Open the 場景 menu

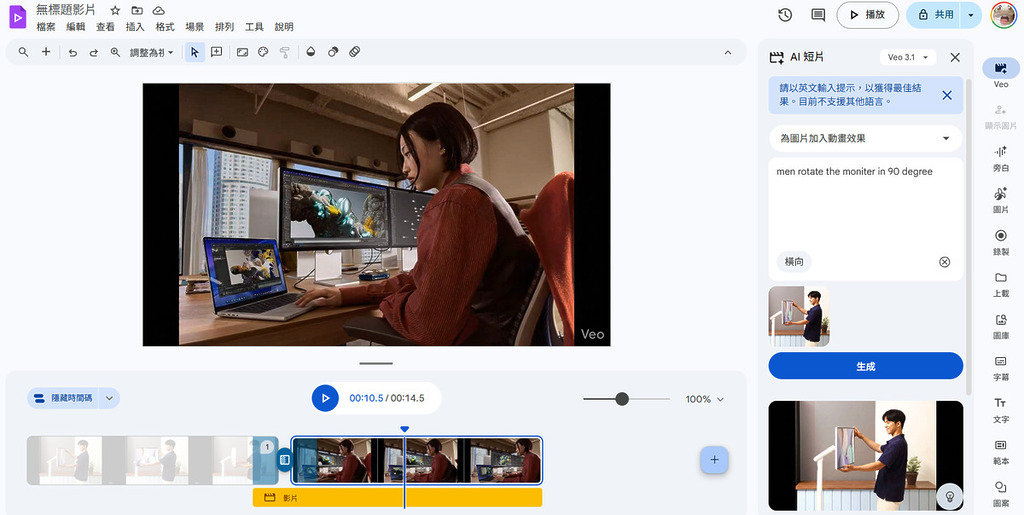195,27
